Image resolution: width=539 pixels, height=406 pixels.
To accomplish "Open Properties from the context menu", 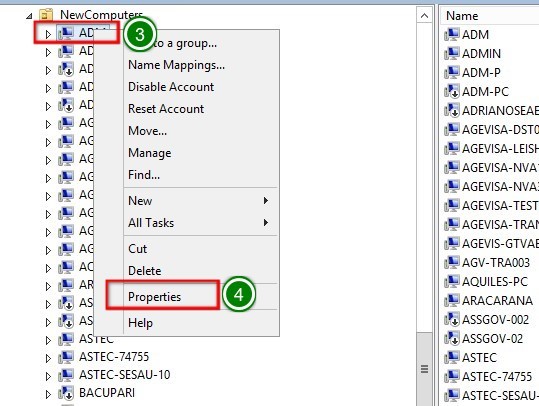I will point(154,296).
